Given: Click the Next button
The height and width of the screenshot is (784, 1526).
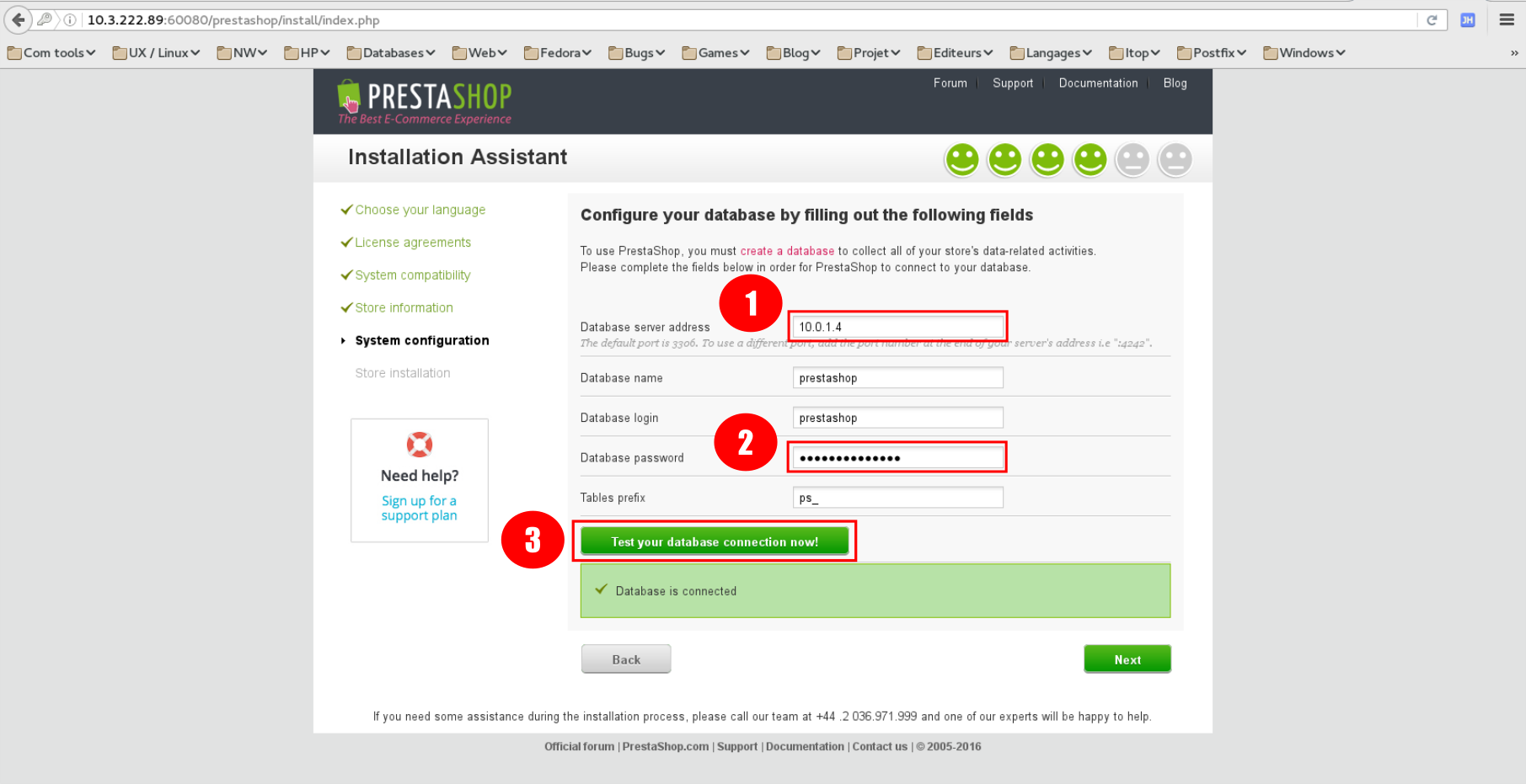Looking at the screenshot, I should click(1127, 659).
